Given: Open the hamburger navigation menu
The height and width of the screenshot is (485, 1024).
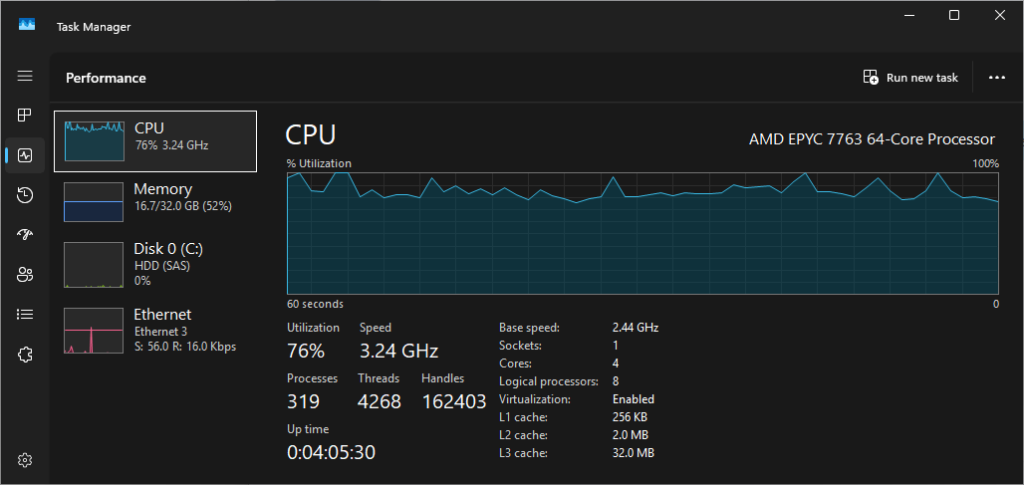Looking at the screenshot, I should [x=25, y=76].
